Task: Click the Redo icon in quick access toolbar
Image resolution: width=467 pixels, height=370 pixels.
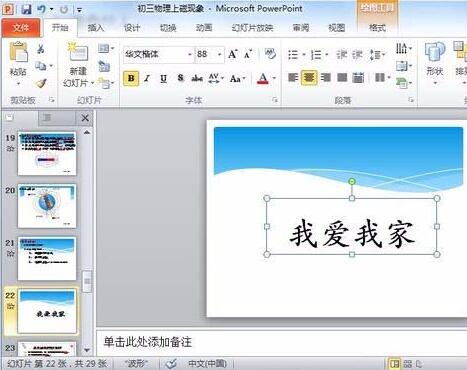Action: click(63, 9)
